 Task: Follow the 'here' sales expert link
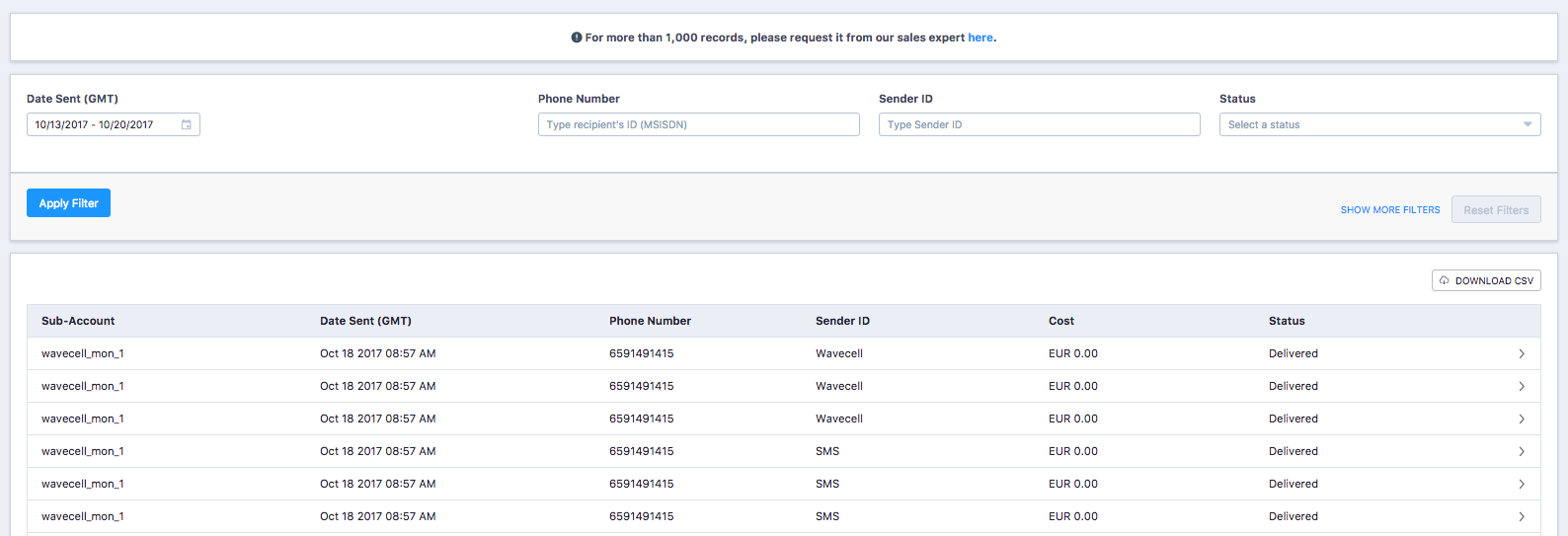point(980,38)
